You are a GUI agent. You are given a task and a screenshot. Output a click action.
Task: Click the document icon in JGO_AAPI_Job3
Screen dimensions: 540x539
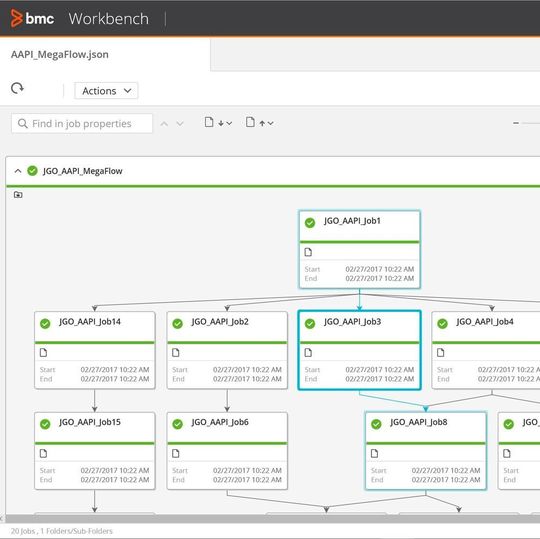(x=308, y=353)
